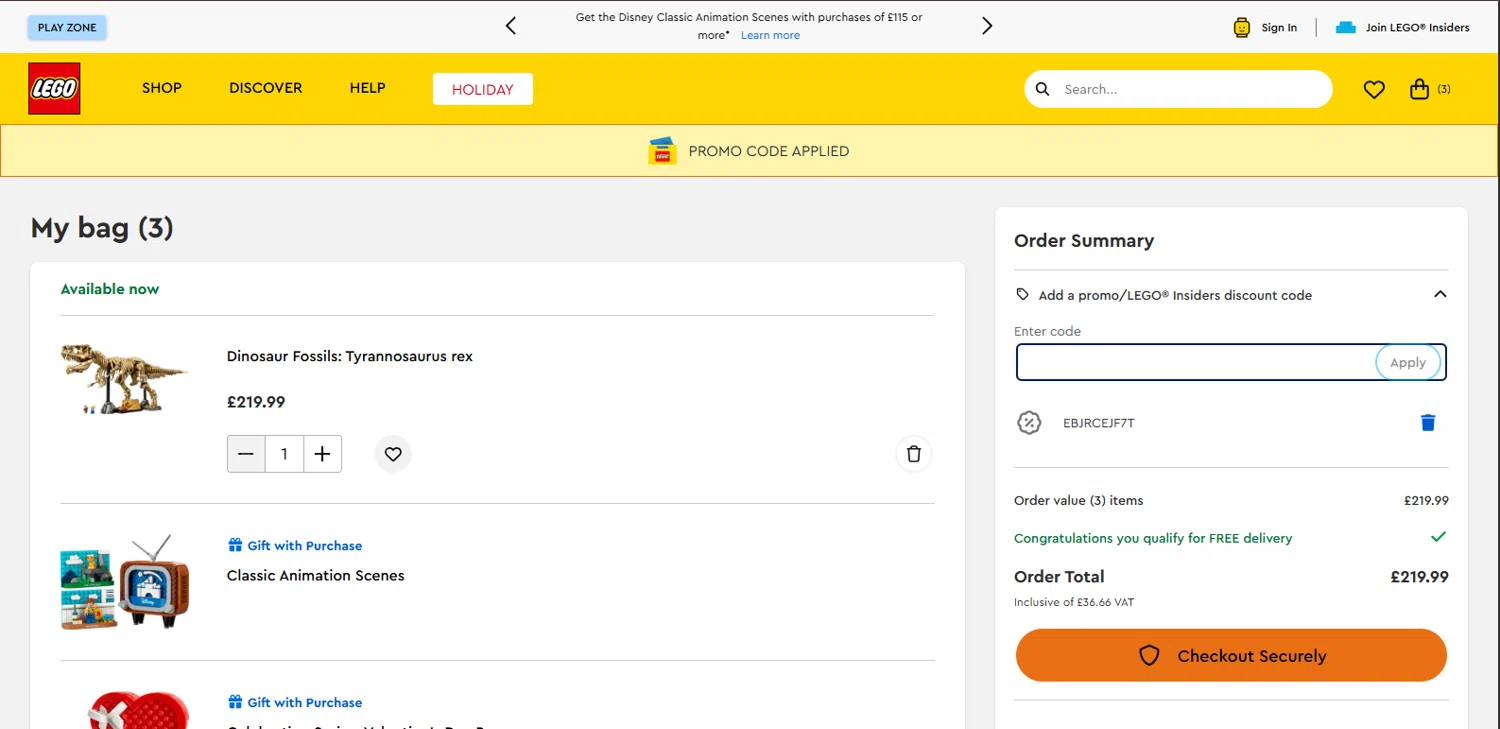
Task: Click Join LEGO Insiders link
Action: pyautogui.click(x=1417, y=28)
